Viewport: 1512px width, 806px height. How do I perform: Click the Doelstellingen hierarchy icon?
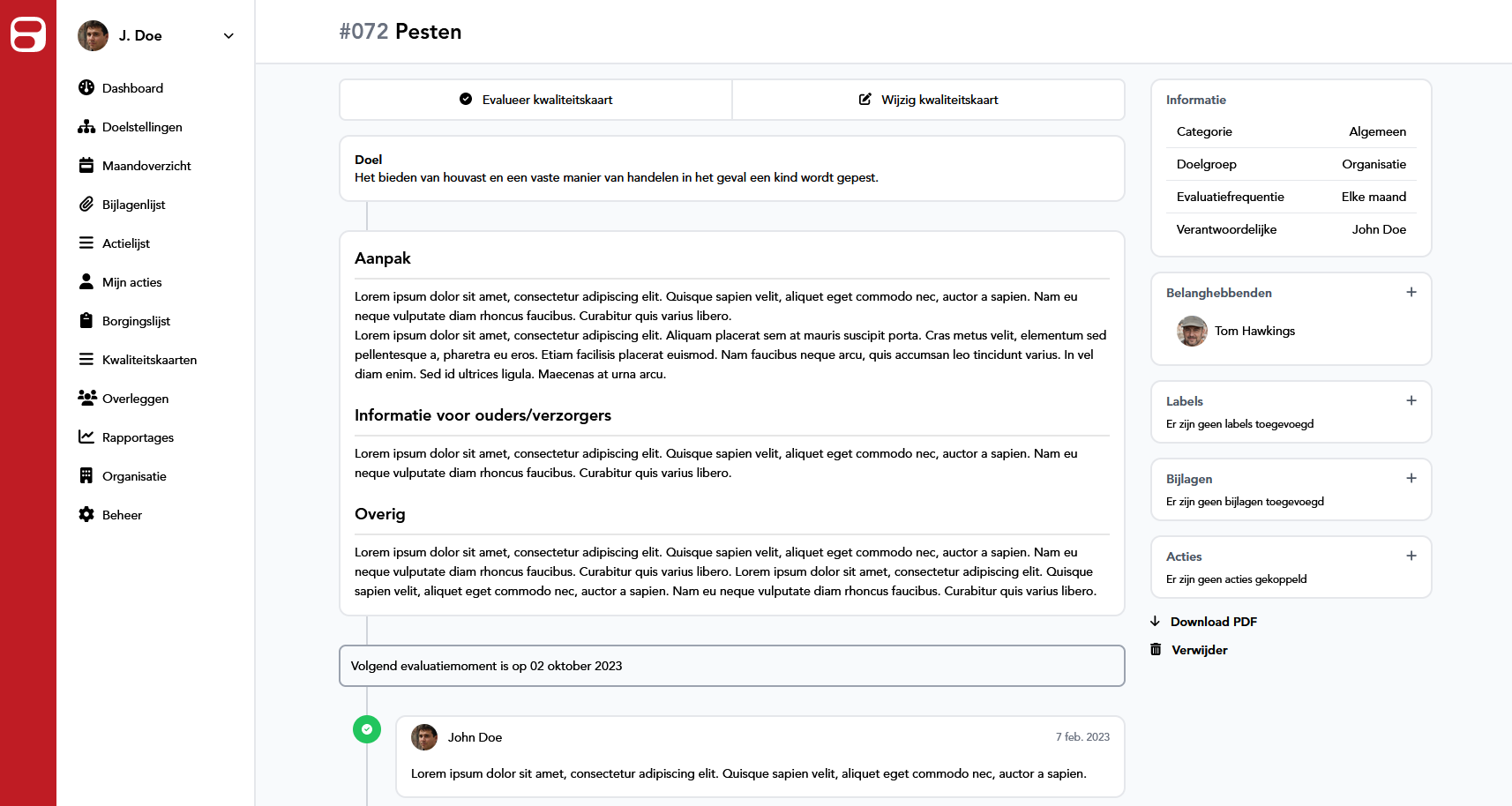click(86, 127)
